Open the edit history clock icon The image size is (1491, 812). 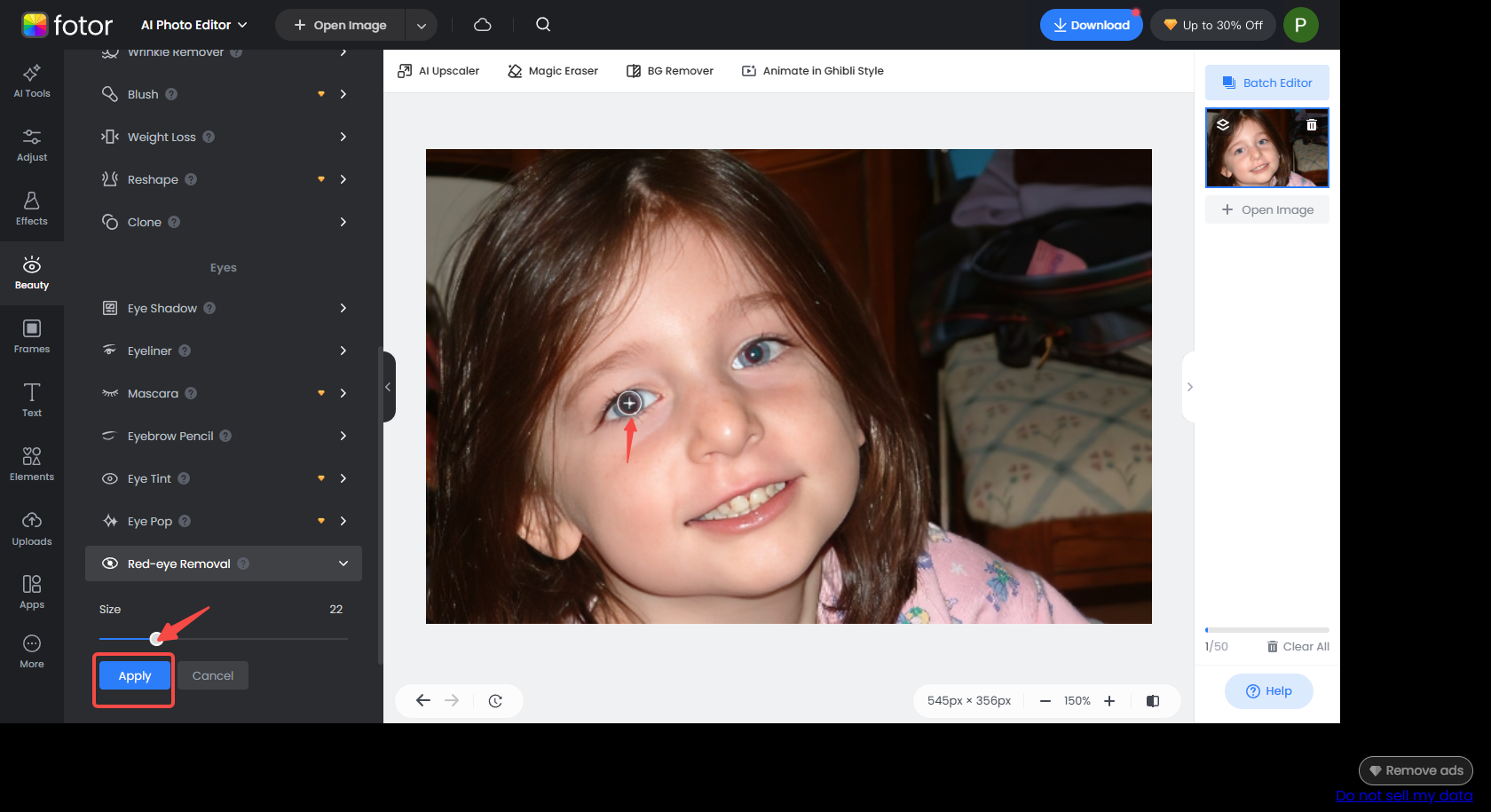pyautogui.click(x=495, y=700)
